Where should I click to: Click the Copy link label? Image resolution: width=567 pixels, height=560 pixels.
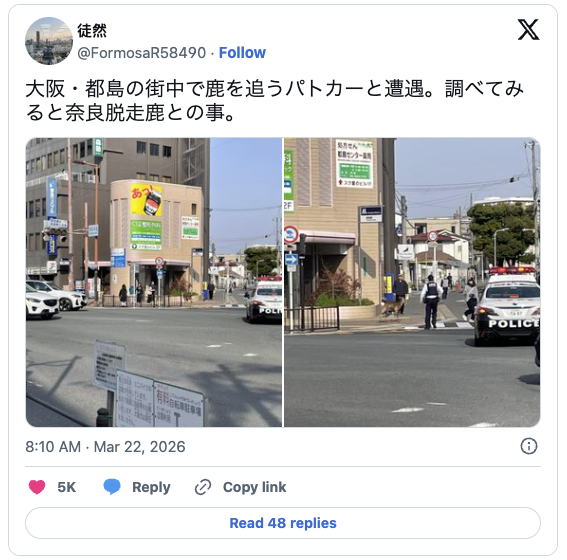coord(255,487)
